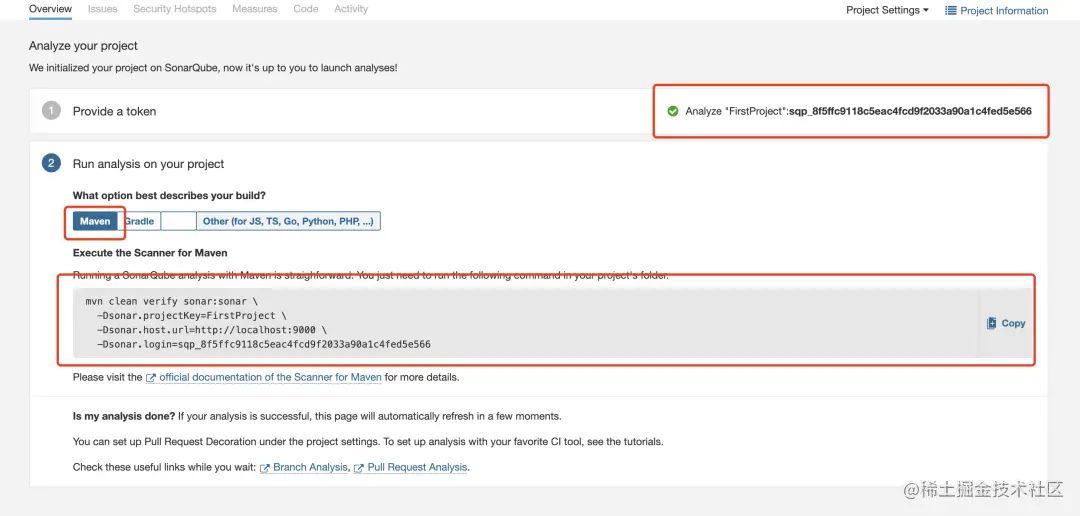Image resolution: width=1080 pixels, height=516 pixels.
Task: Click the external link icon before official documentation
Action: click(x=150, y=378)
